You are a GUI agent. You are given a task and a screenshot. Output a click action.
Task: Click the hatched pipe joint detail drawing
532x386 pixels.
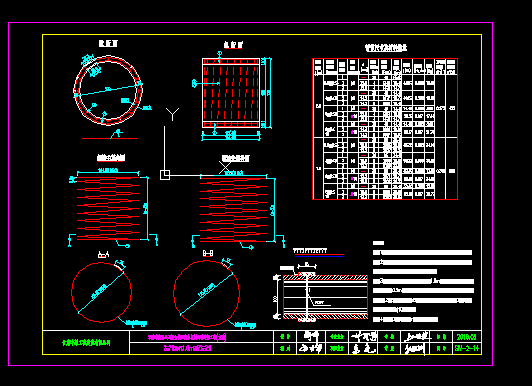325,297
